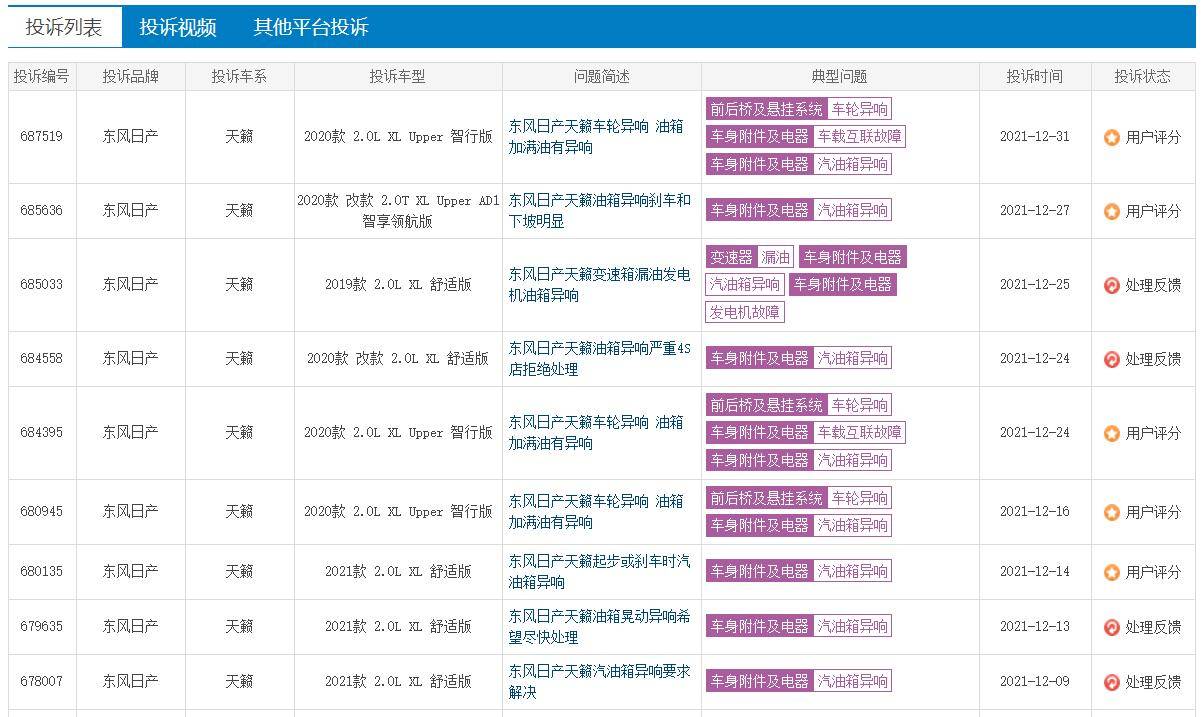
Task: Open the problem summary link for complaint 687519
Action: pos(596,137)
